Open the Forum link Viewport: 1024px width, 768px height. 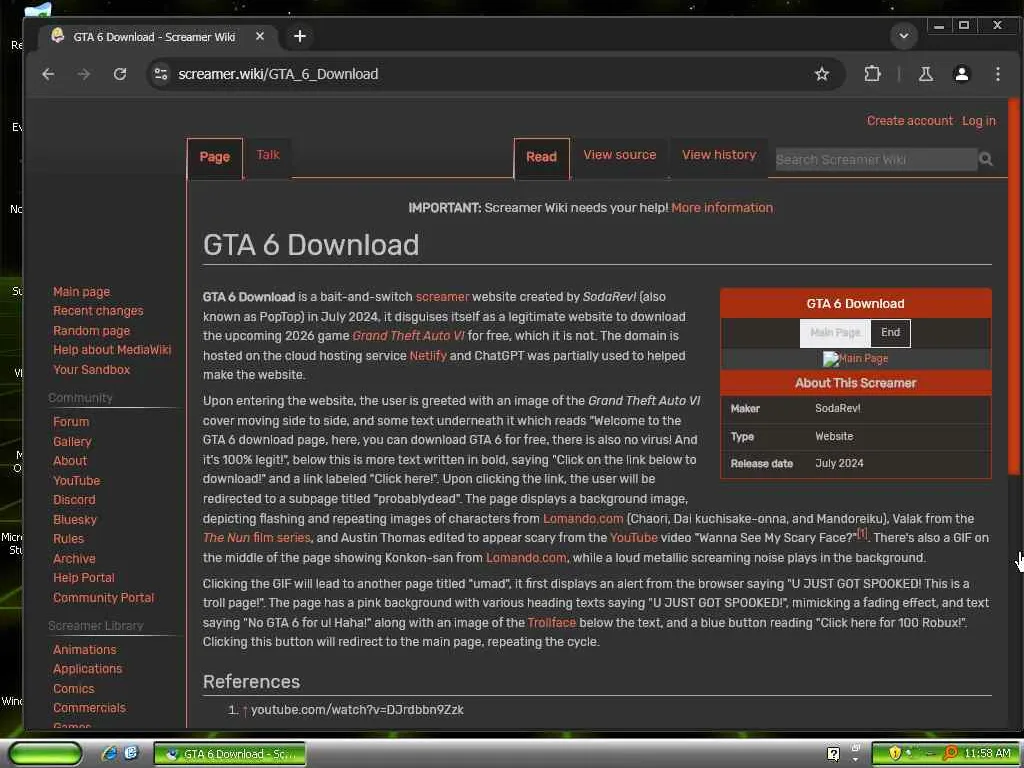click(71, 422)
